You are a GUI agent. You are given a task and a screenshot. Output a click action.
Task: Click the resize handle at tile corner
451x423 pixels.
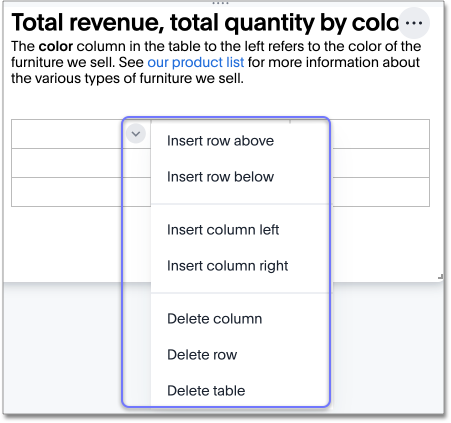pos(440,276)
